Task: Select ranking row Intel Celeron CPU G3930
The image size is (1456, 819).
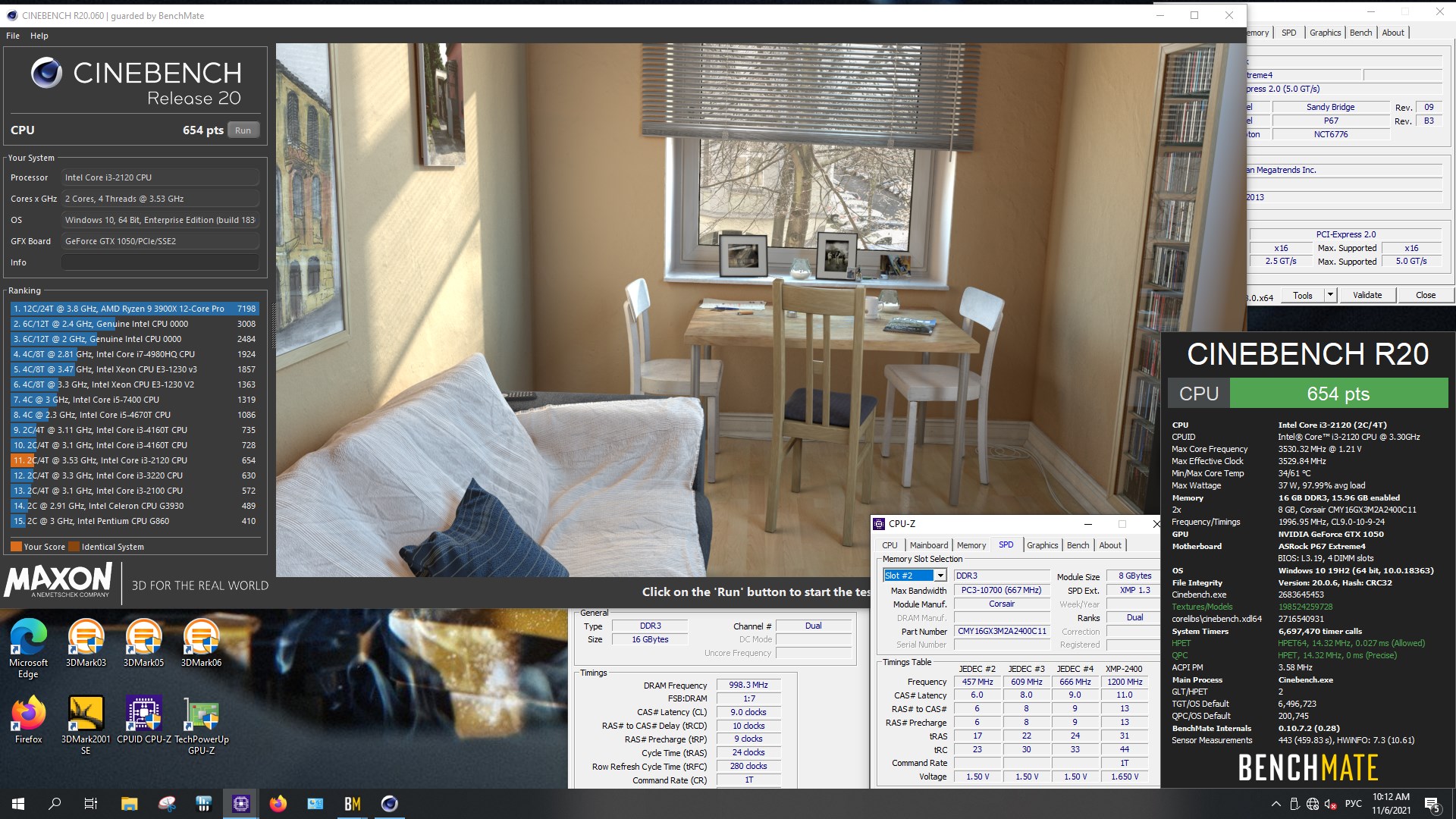Action: coord(134,506)
